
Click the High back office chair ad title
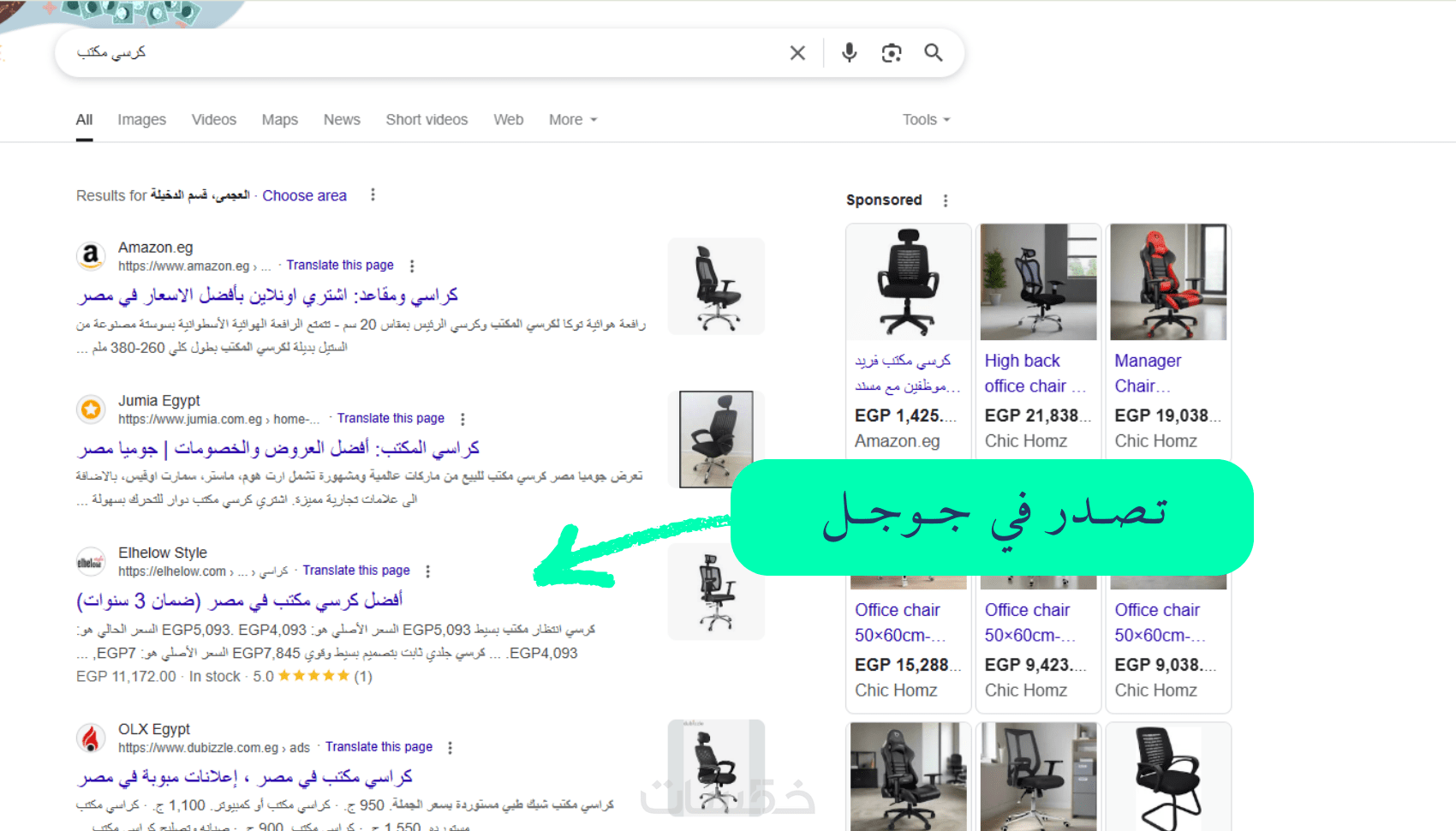[1035, 374]
